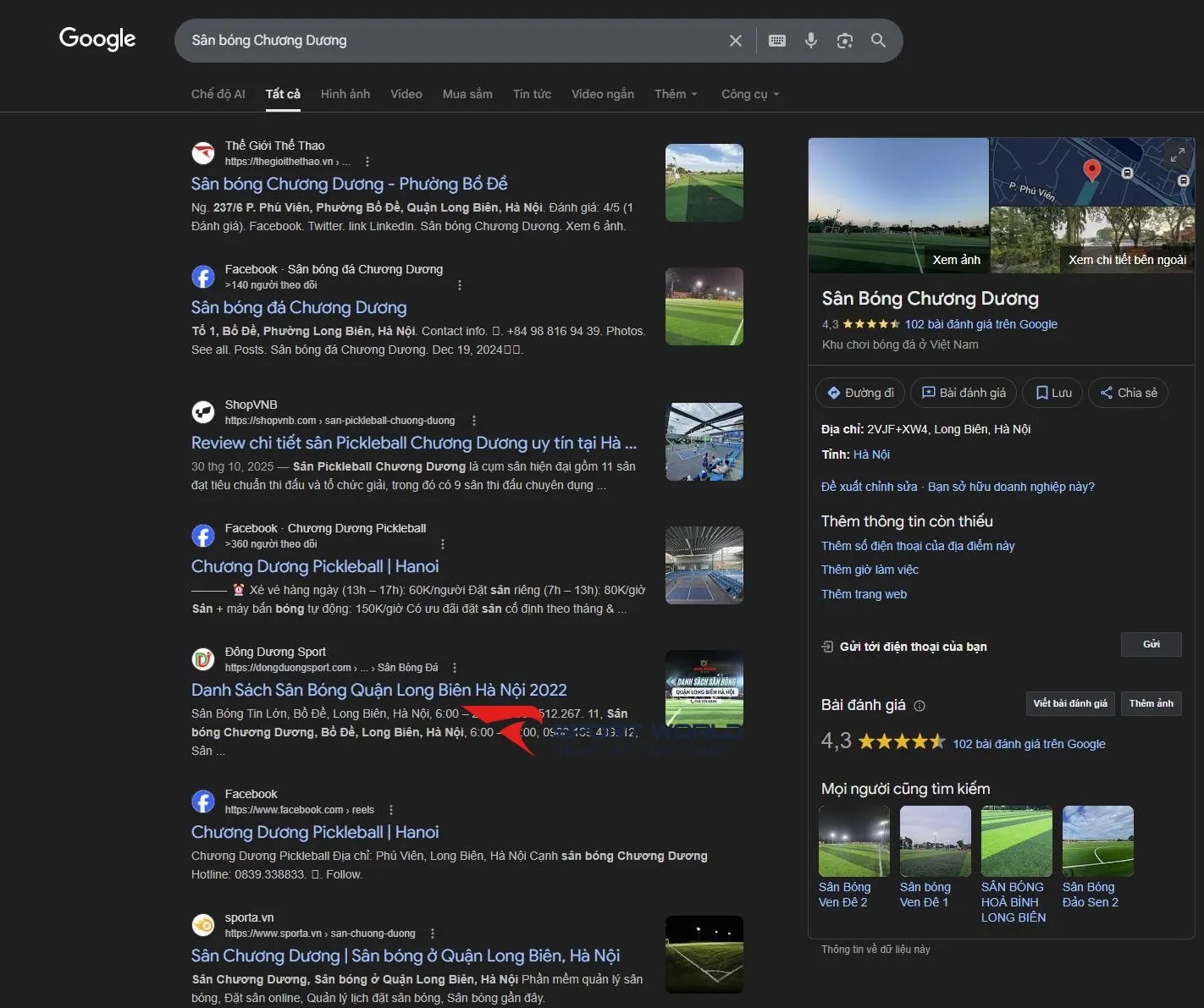Viewport: 1204px width, 1008px height.
Task: Open the Công cụ tools dropdown
Action: click(749, 94)
